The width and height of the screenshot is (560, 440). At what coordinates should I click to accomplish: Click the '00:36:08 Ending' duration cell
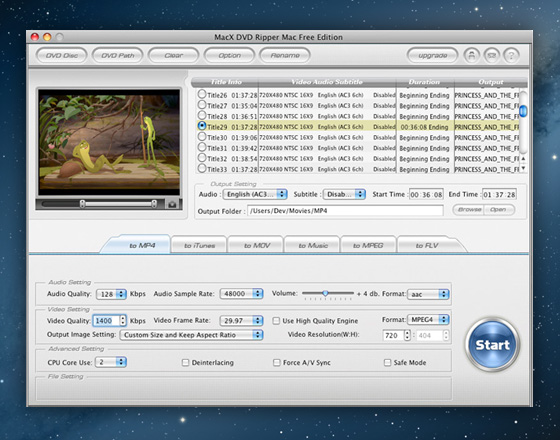pos(424,127)
